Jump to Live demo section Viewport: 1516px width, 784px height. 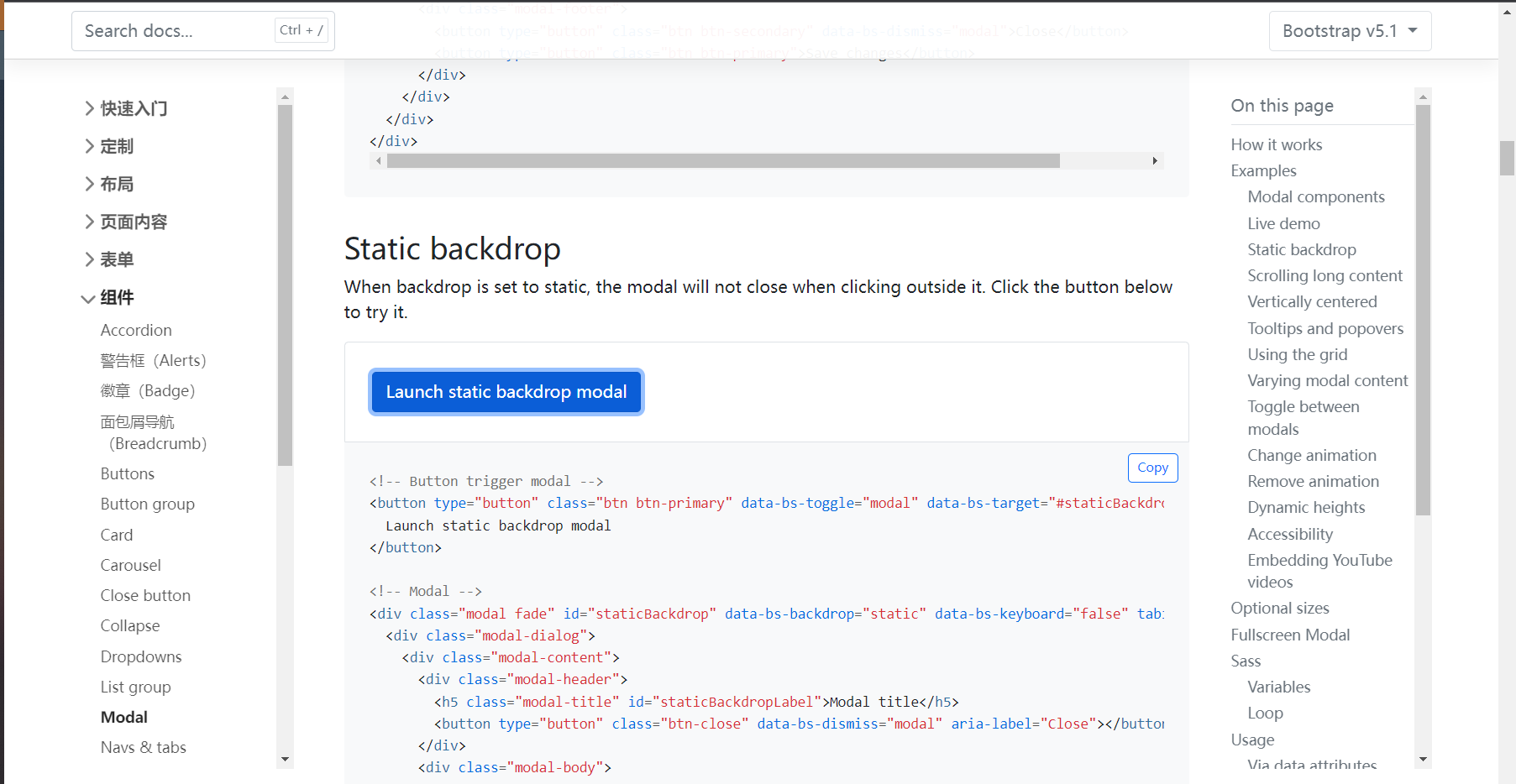click(1284, 223)
